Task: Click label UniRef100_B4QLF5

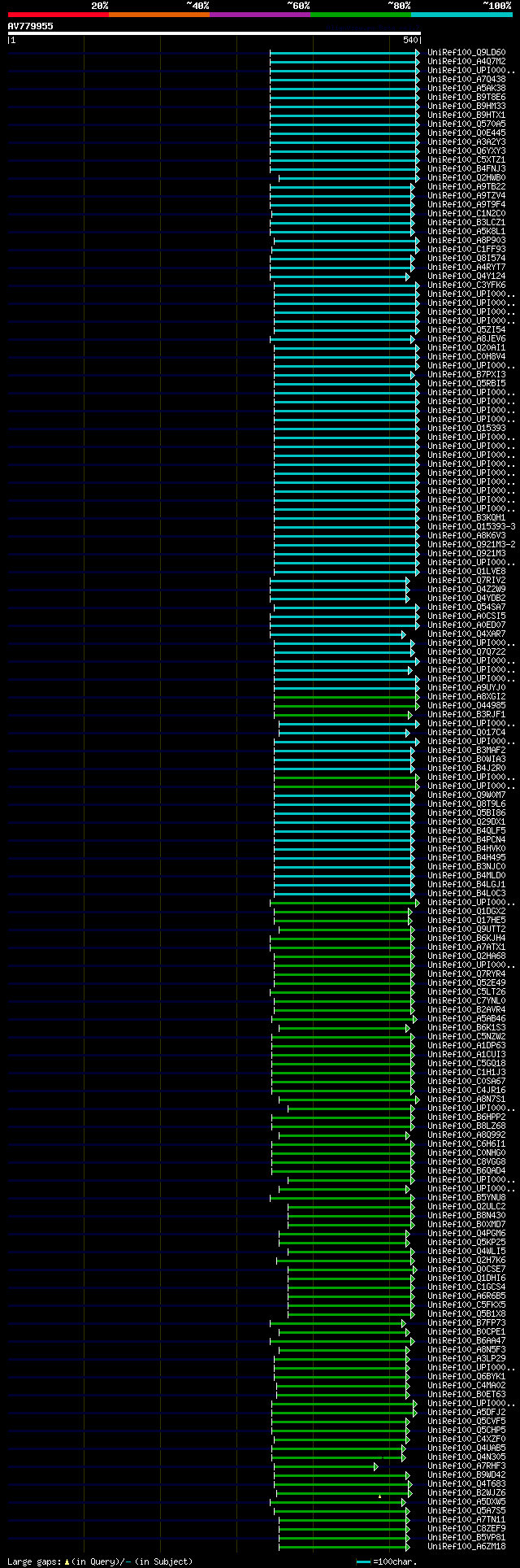Action: tap(466, 831)
